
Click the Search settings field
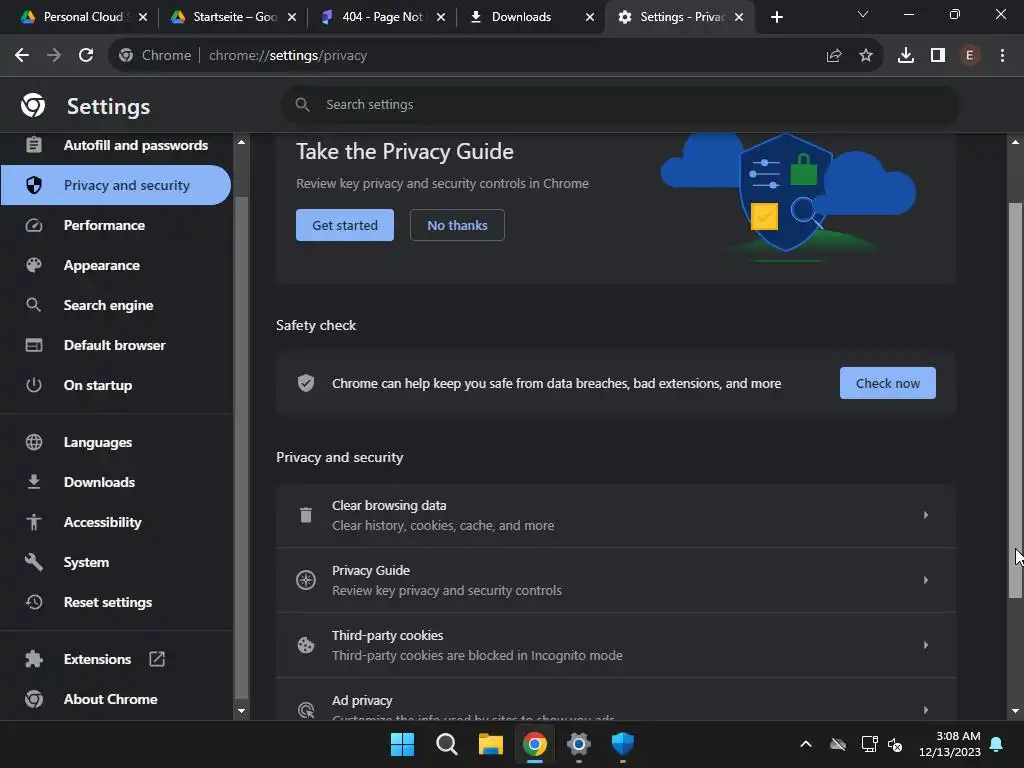coord(620,104)
